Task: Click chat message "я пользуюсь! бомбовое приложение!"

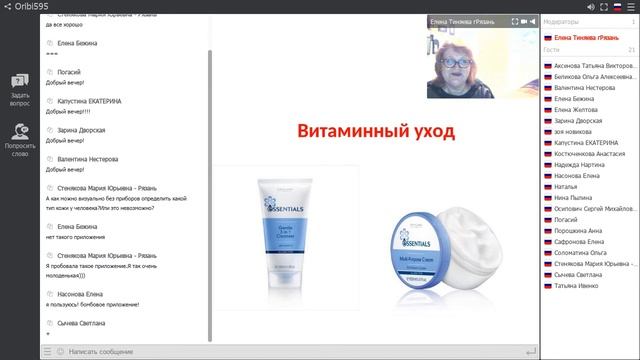Action: pos(93,304)
